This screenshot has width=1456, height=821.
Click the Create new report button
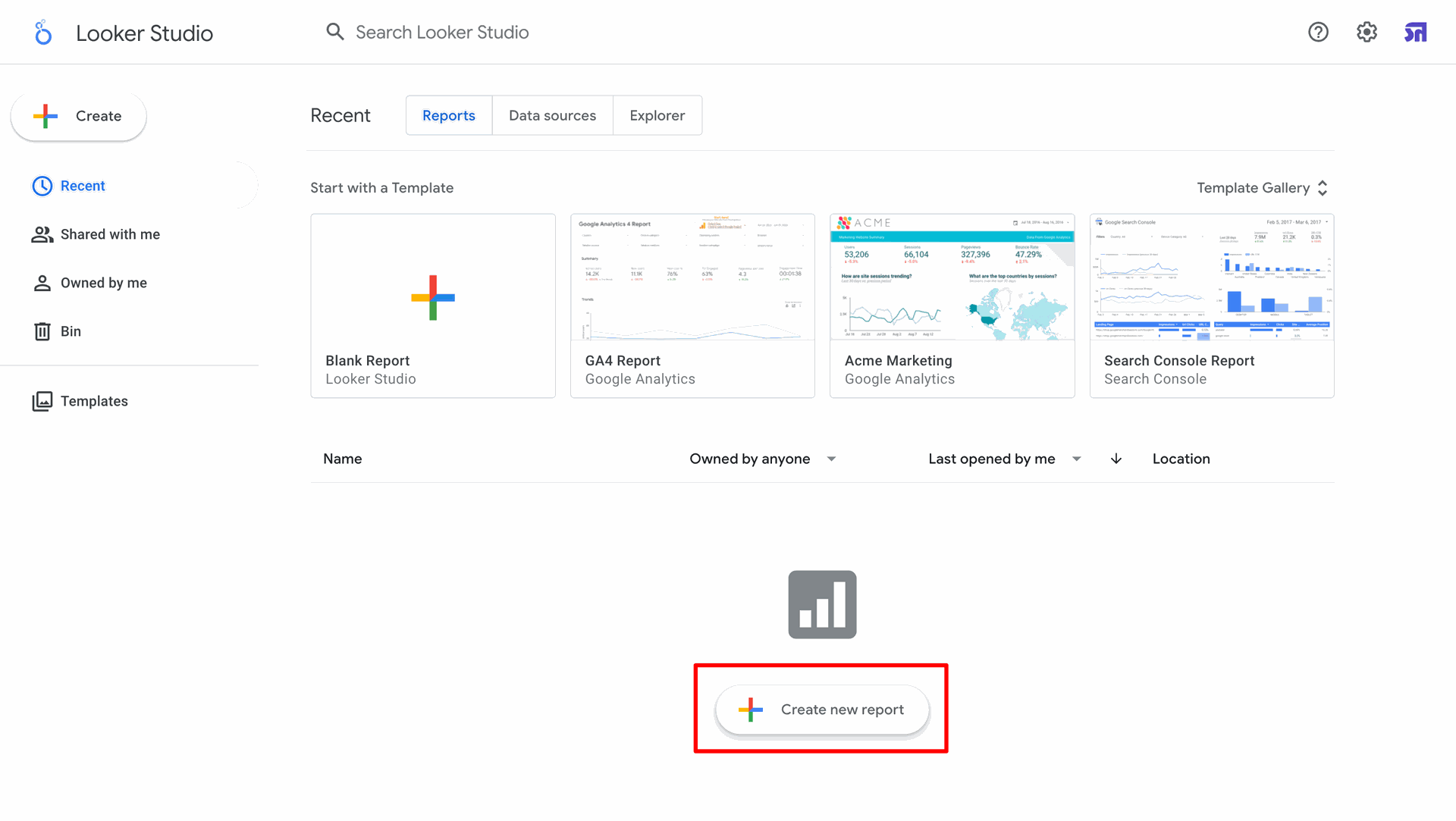click(822, 710)
